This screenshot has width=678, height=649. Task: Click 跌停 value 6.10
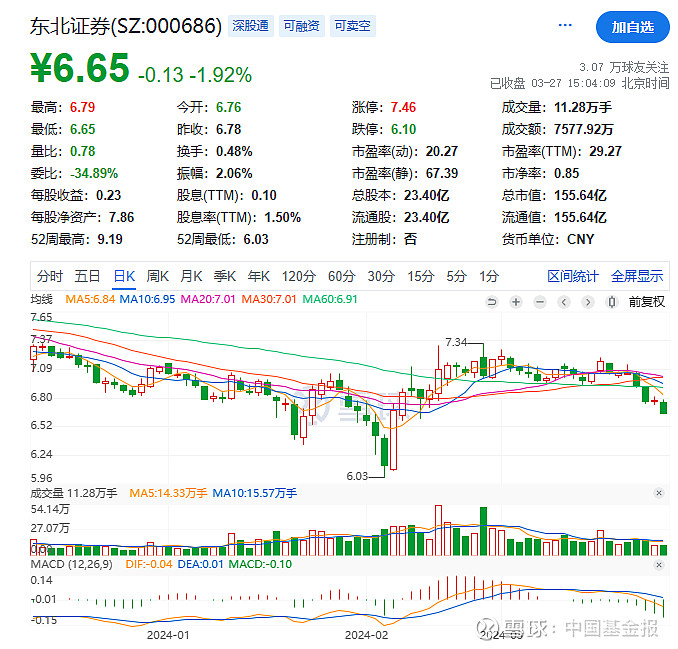click(x=403, y=129)
